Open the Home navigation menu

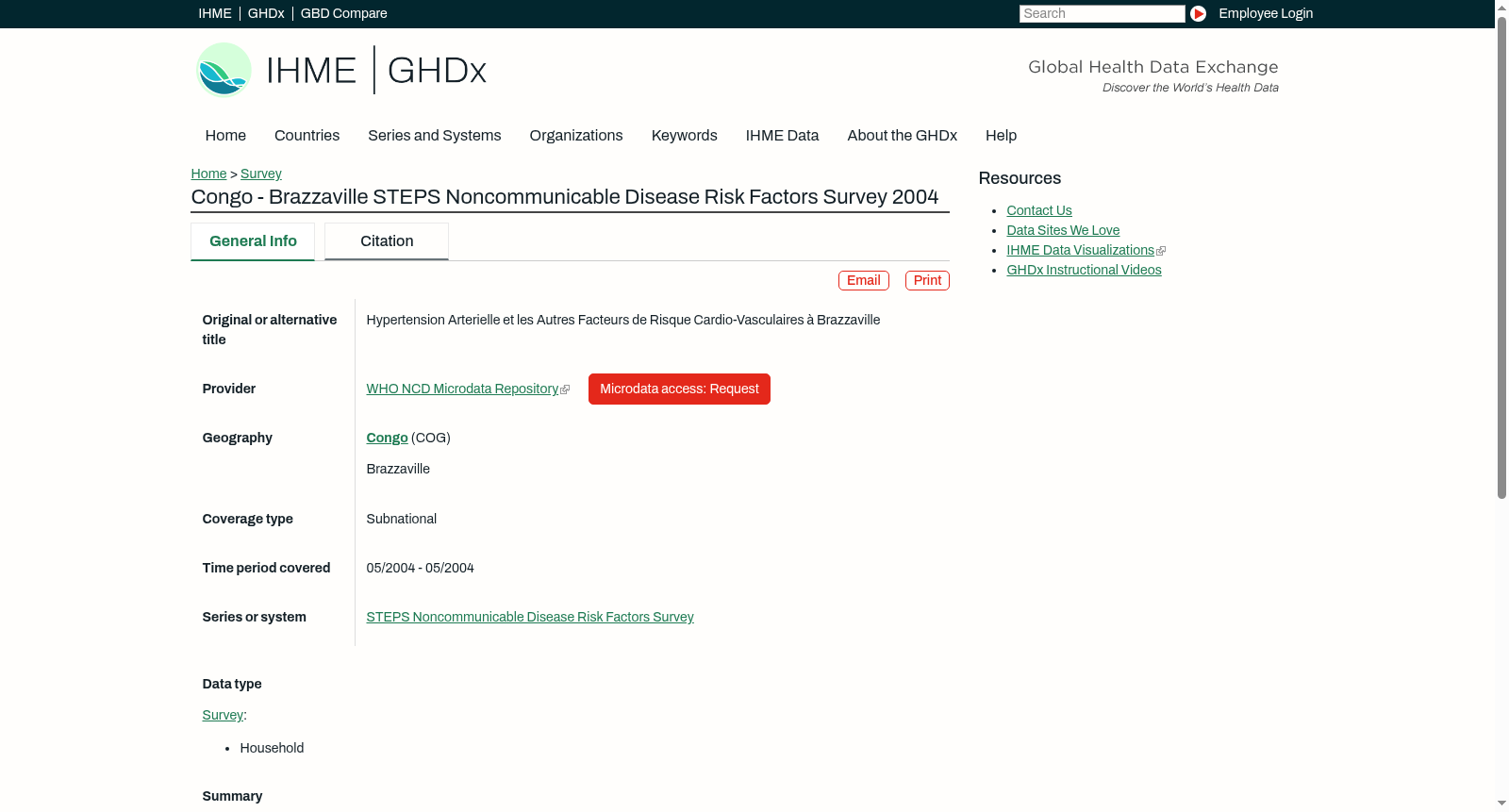coord(225,136)
